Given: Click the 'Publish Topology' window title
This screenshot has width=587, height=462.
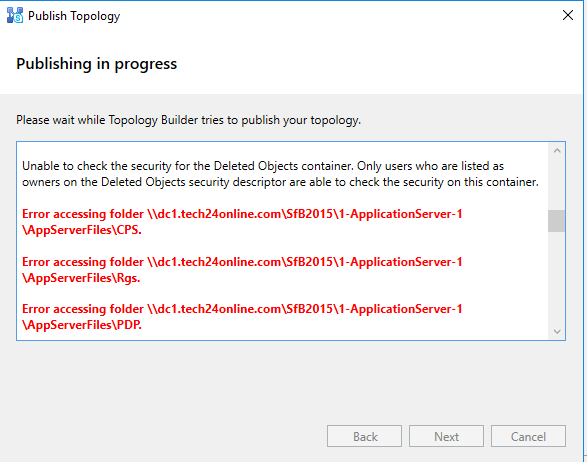Looking at the screenshot, I should 74,16.
